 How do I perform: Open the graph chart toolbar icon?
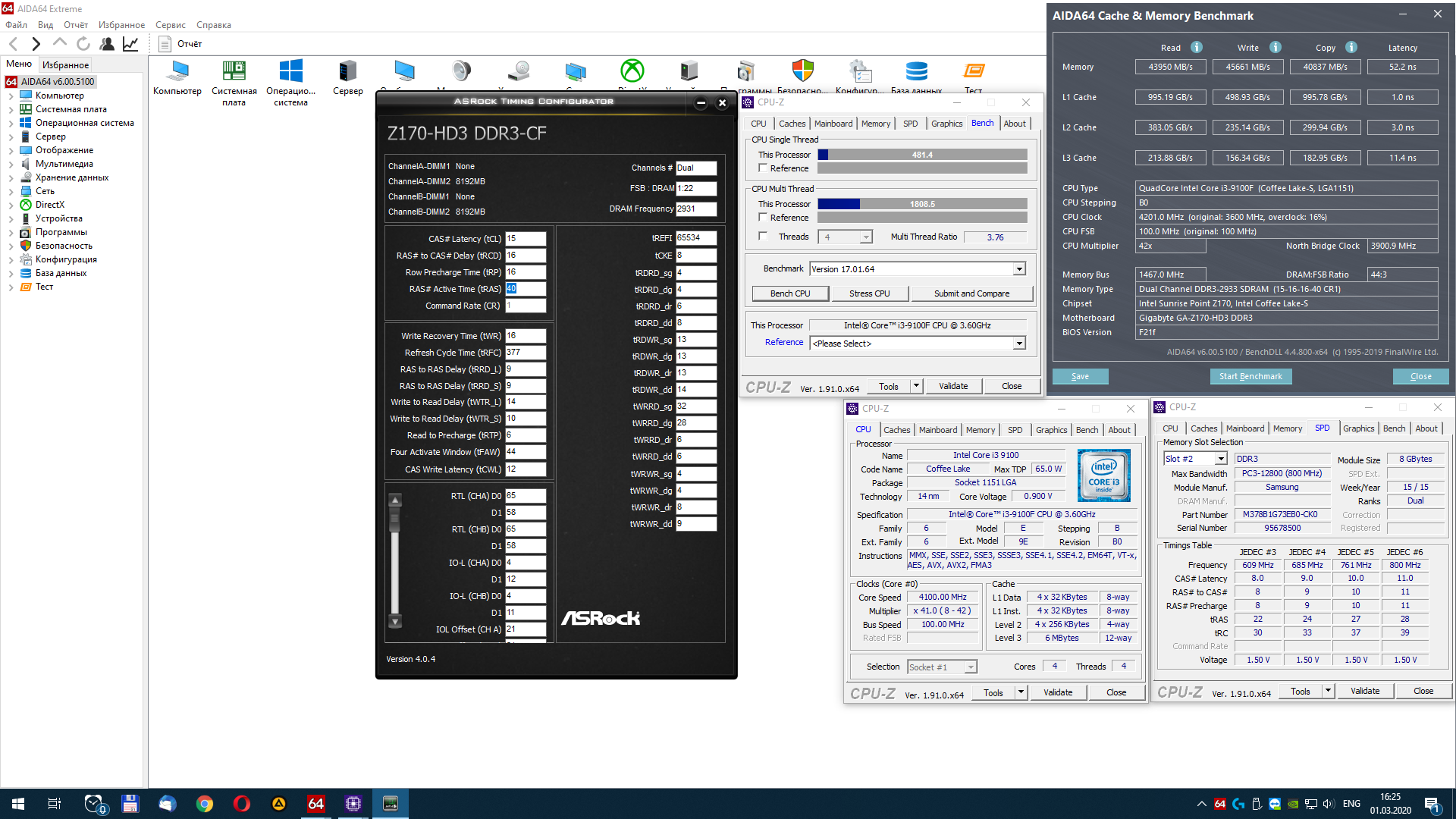click(130, 44)
